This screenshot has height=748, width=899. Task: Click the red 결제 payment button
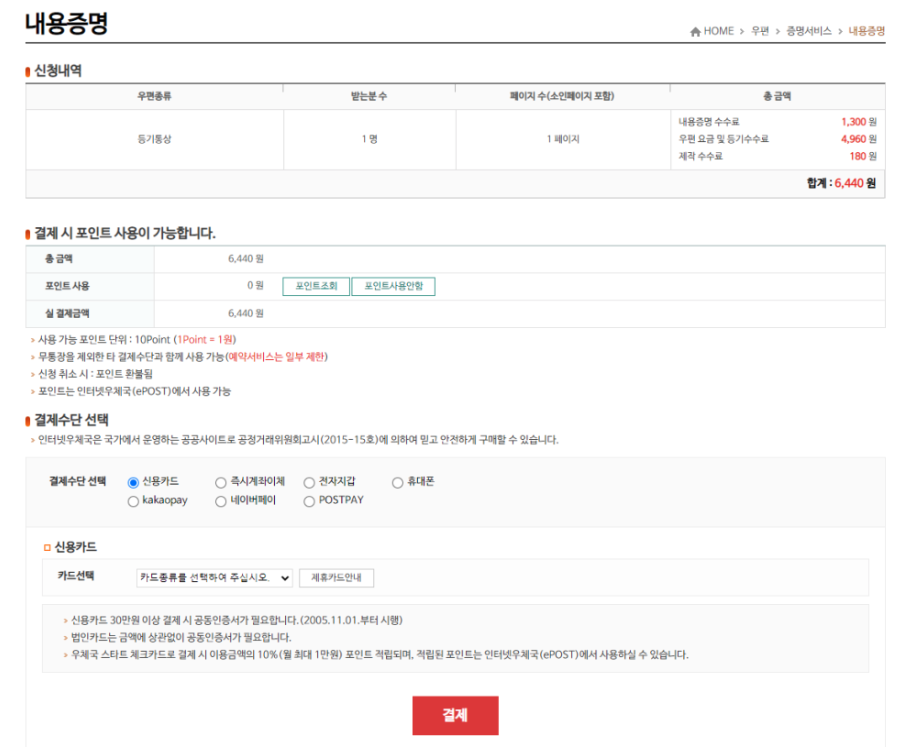[455, 715]
